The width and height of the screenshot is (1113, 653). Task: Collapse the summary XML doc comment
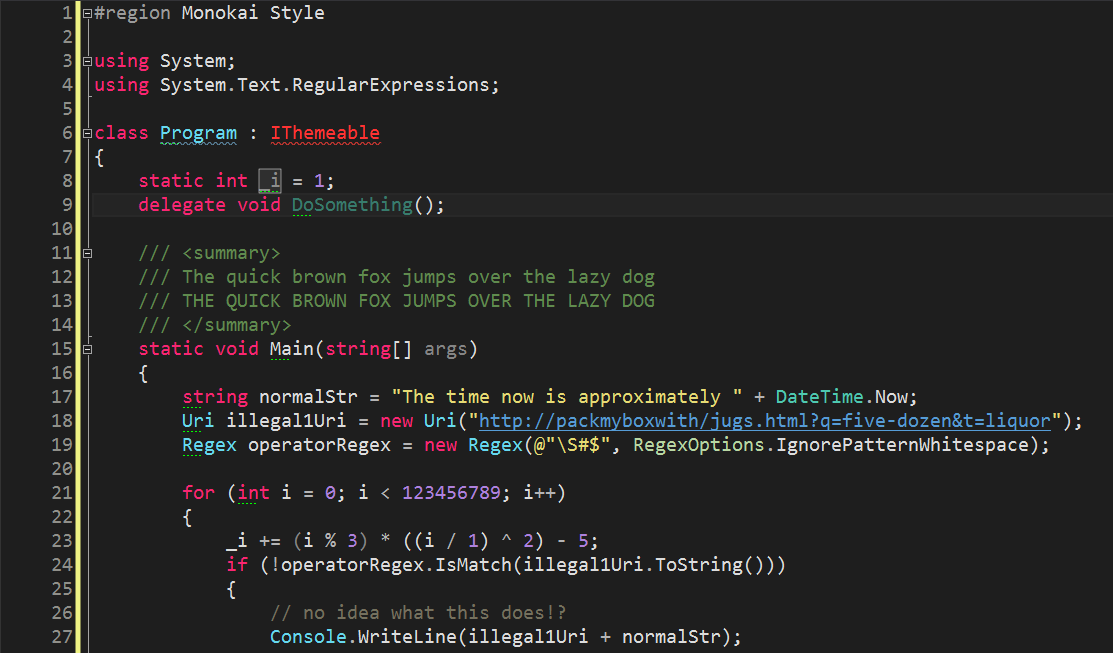click(86, 253)
